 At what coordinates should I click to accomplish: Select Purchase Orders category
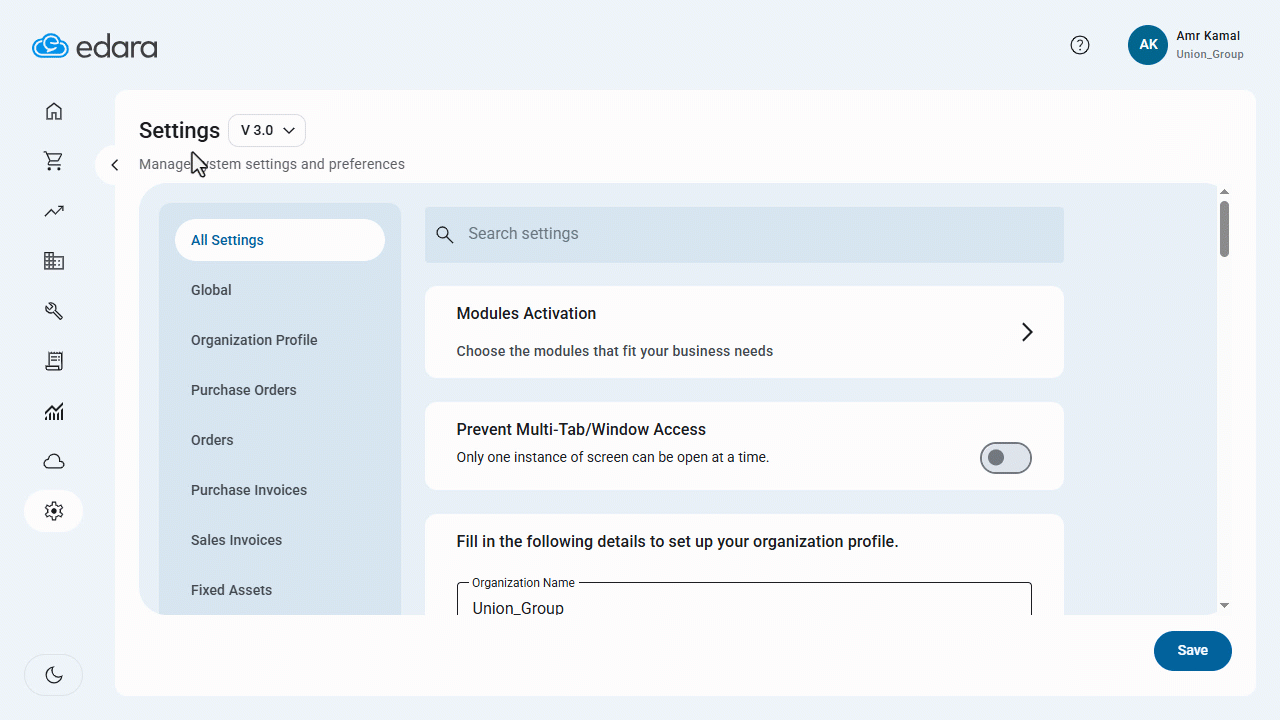tap(280, 390)
